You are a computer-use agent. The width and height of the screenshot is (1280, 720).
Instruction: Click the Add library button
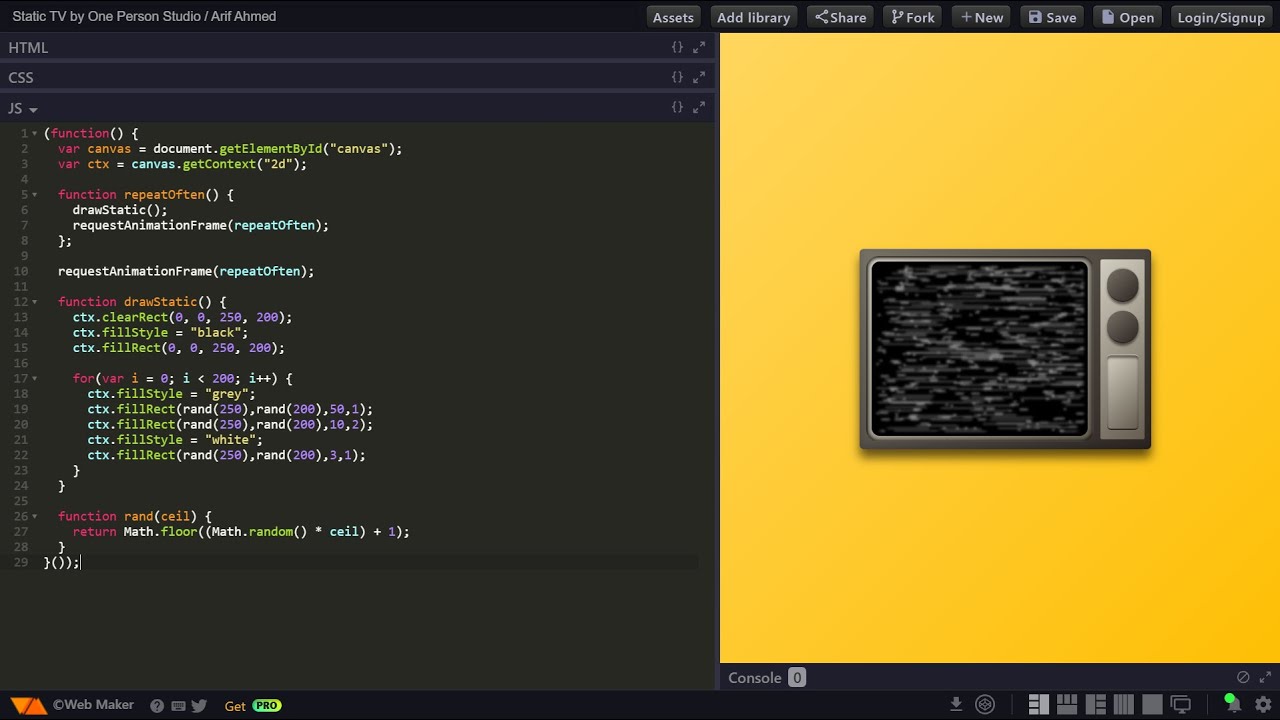(x=753, y=17)
